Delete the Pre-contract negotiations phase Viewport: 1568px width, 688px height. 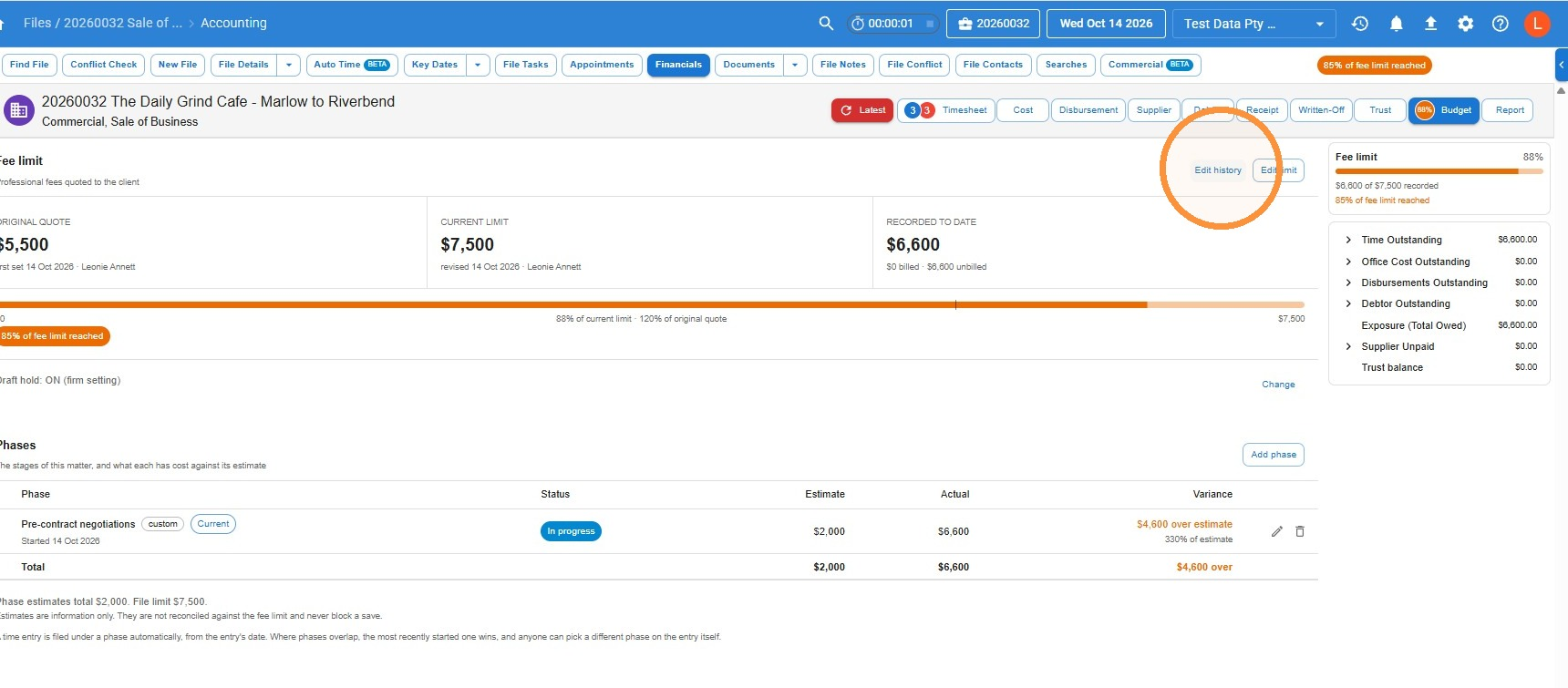coord(1300,531)
